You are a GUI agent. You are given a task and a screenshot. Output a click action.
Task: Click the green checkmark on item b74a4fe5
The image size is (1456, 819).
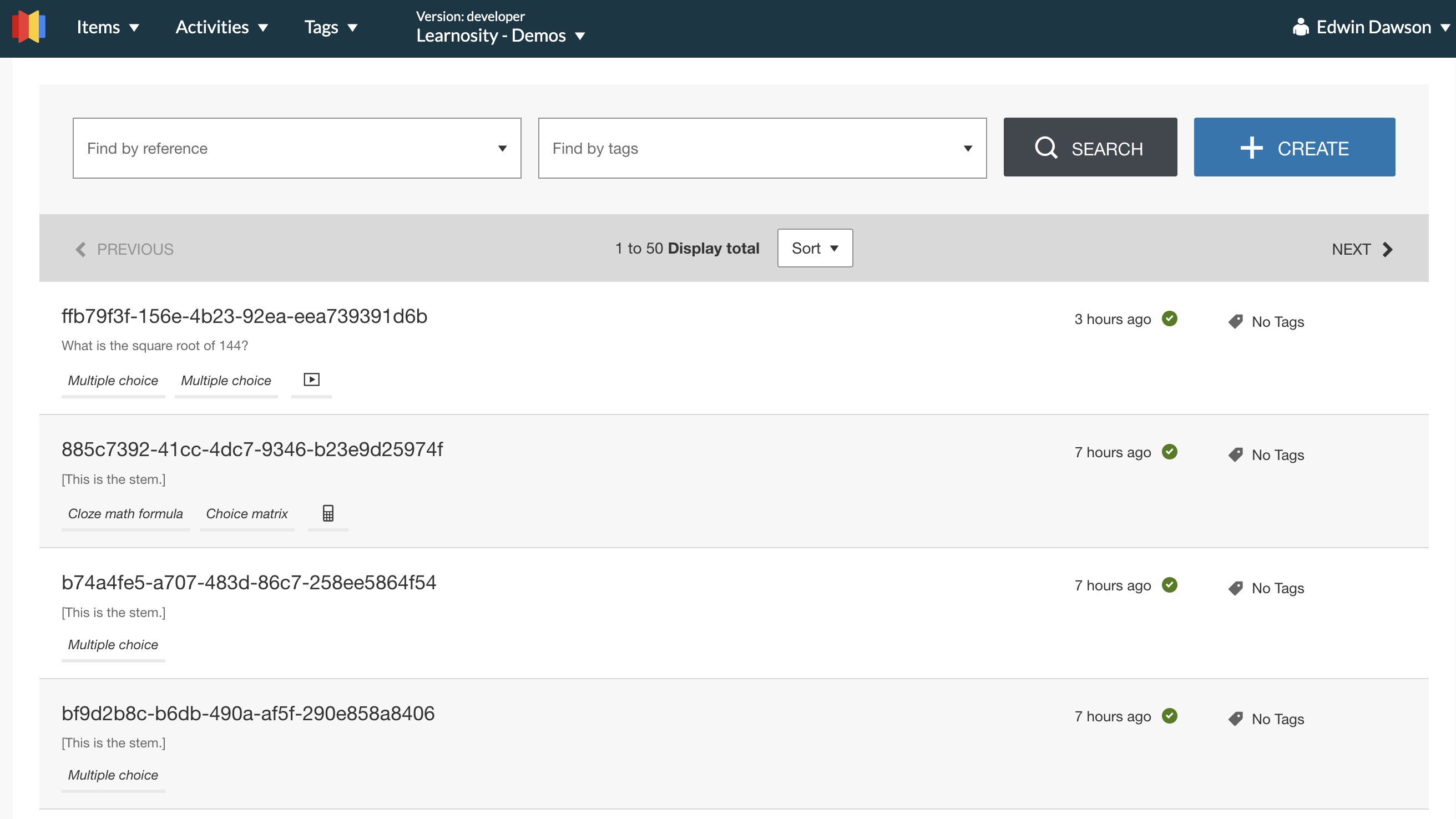[1170, 585]
